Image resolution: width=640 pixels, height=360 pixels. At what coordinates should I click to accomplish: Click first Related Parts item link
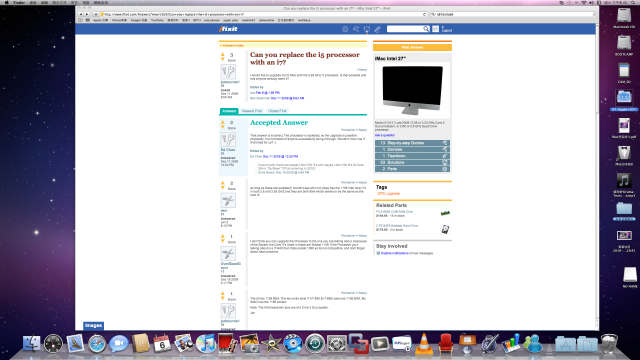pyautogui.click(x=394, y=212)
